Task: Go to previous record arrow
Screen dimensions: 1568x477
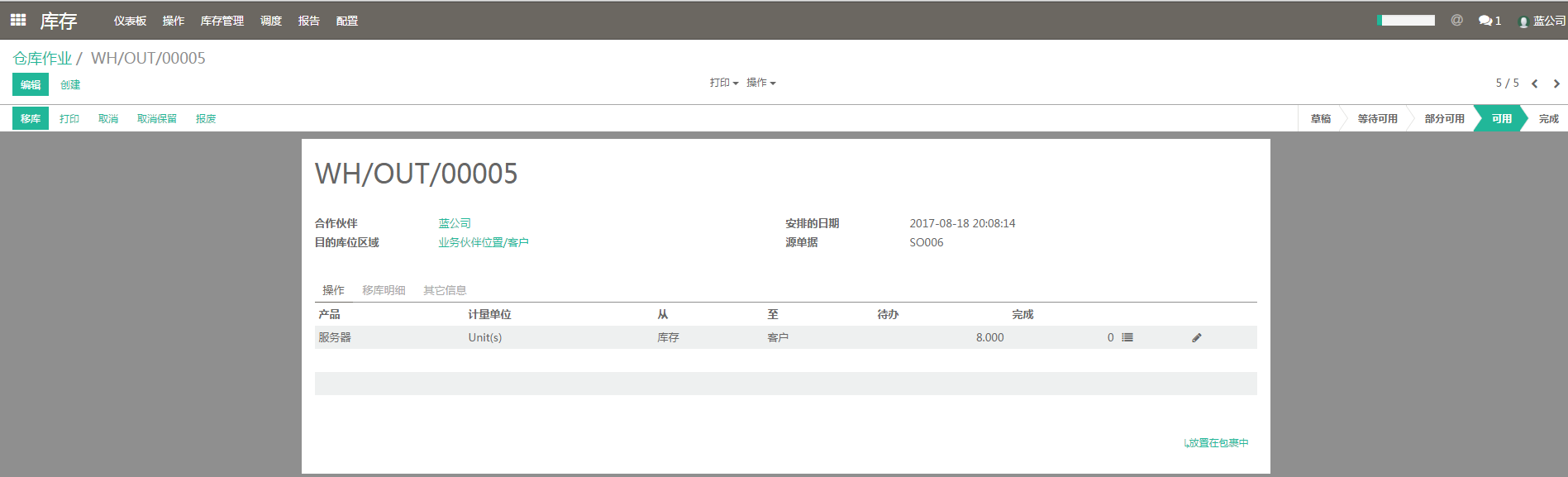Action: [1535, 83]
